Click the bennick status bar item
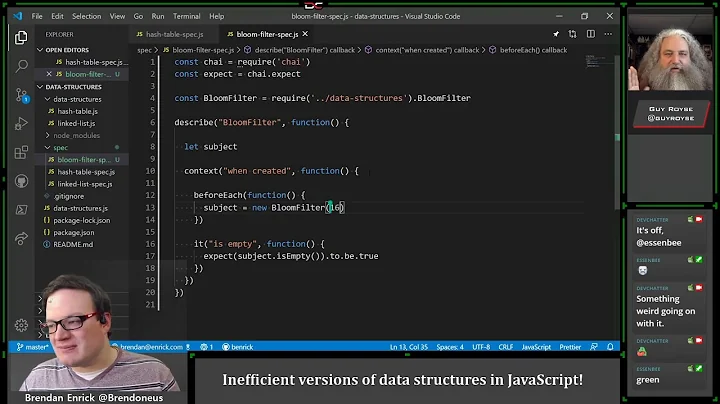 (238, 347)
